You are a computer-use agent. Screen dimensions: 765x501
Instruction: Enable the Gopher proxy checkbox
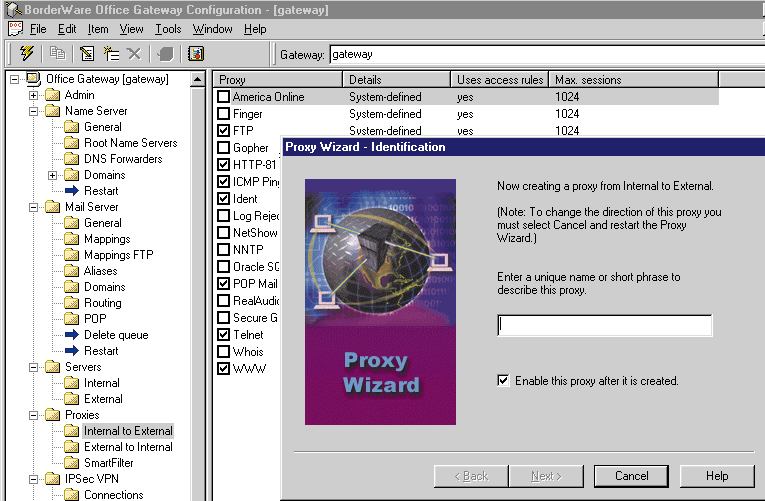(x=223, y=147)
